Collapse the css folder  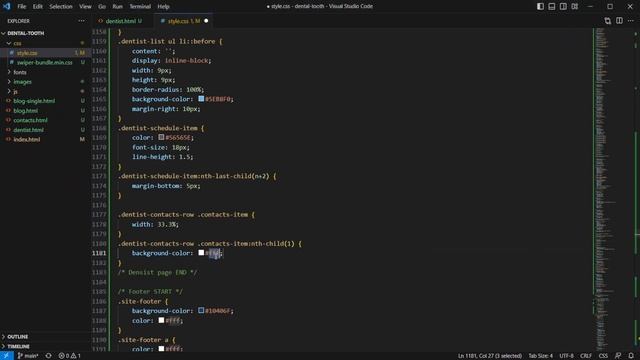tap(17, 43)
